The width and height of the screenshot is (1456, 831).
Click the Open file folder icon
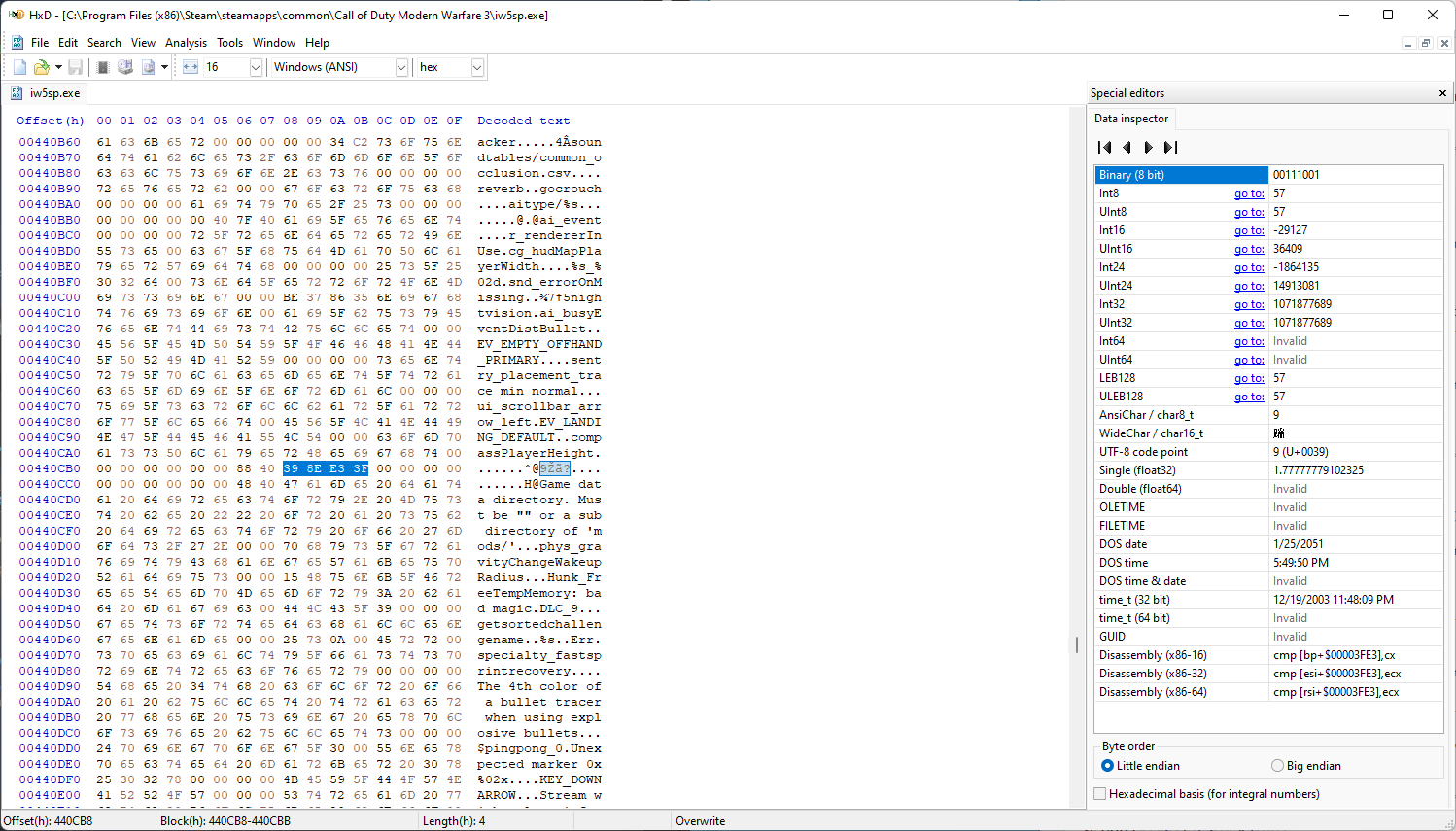(x=41, y=67)
